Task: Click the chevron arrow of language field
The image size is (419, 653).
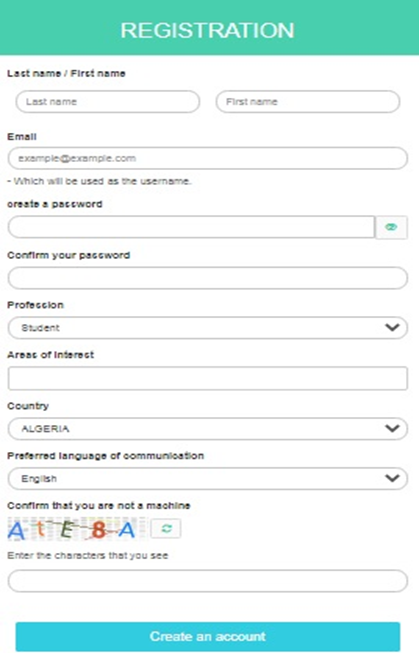Action: (x=392, y=479)
